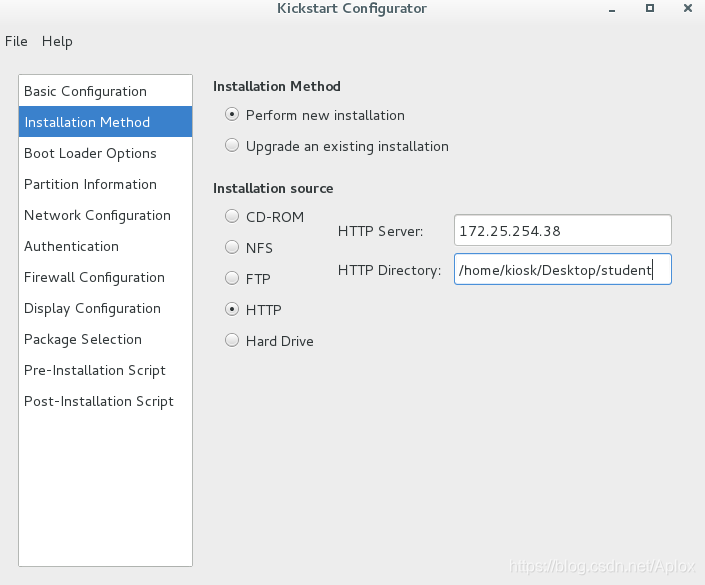Screen dimensions: 705x585
Task: Open Partition Information section
Action: click(x=105, y=184)
